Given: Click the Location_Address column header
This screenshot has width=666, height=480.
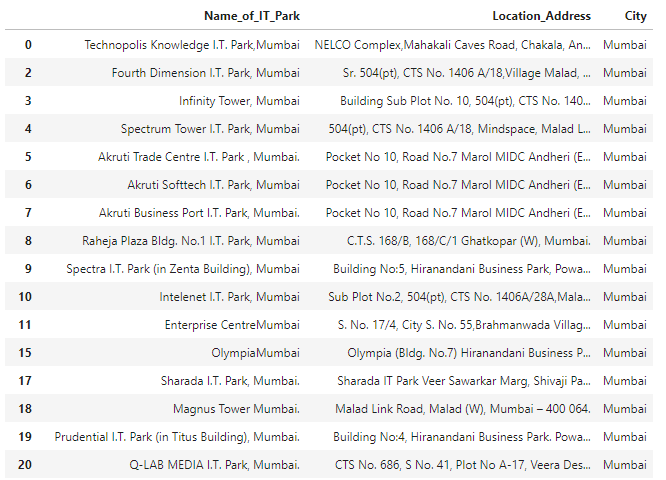Looking at the screenshot, I should pyautogui.click(x=541, y=16).
